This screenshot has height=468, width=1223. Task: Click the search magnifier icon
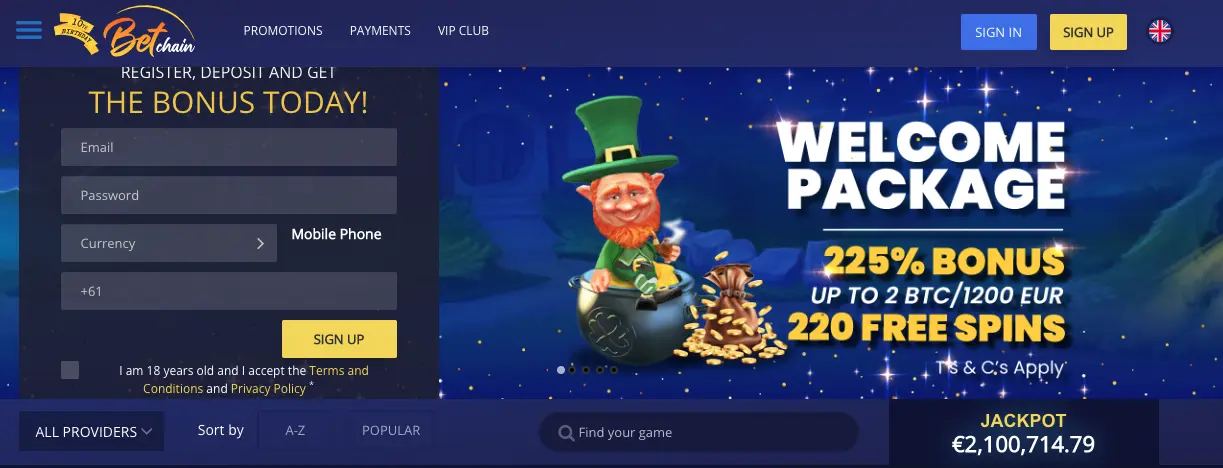566,433
